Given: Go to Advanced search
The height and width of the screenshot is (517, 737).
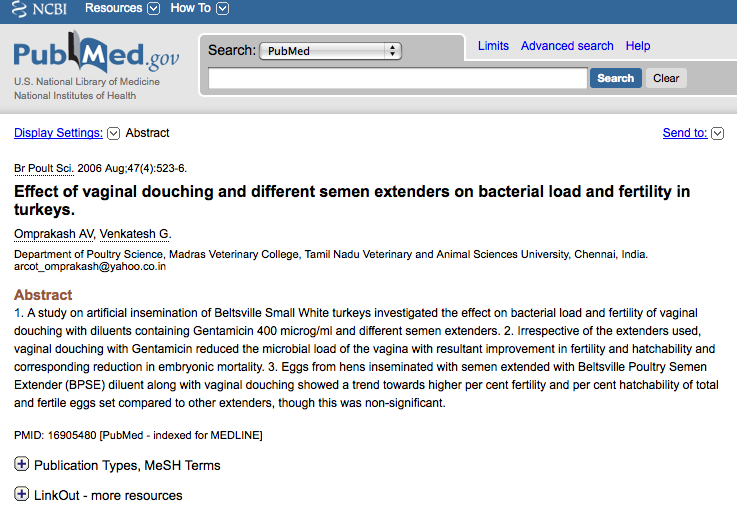Looking at the screenshot, I should click(x=567, y=46).
